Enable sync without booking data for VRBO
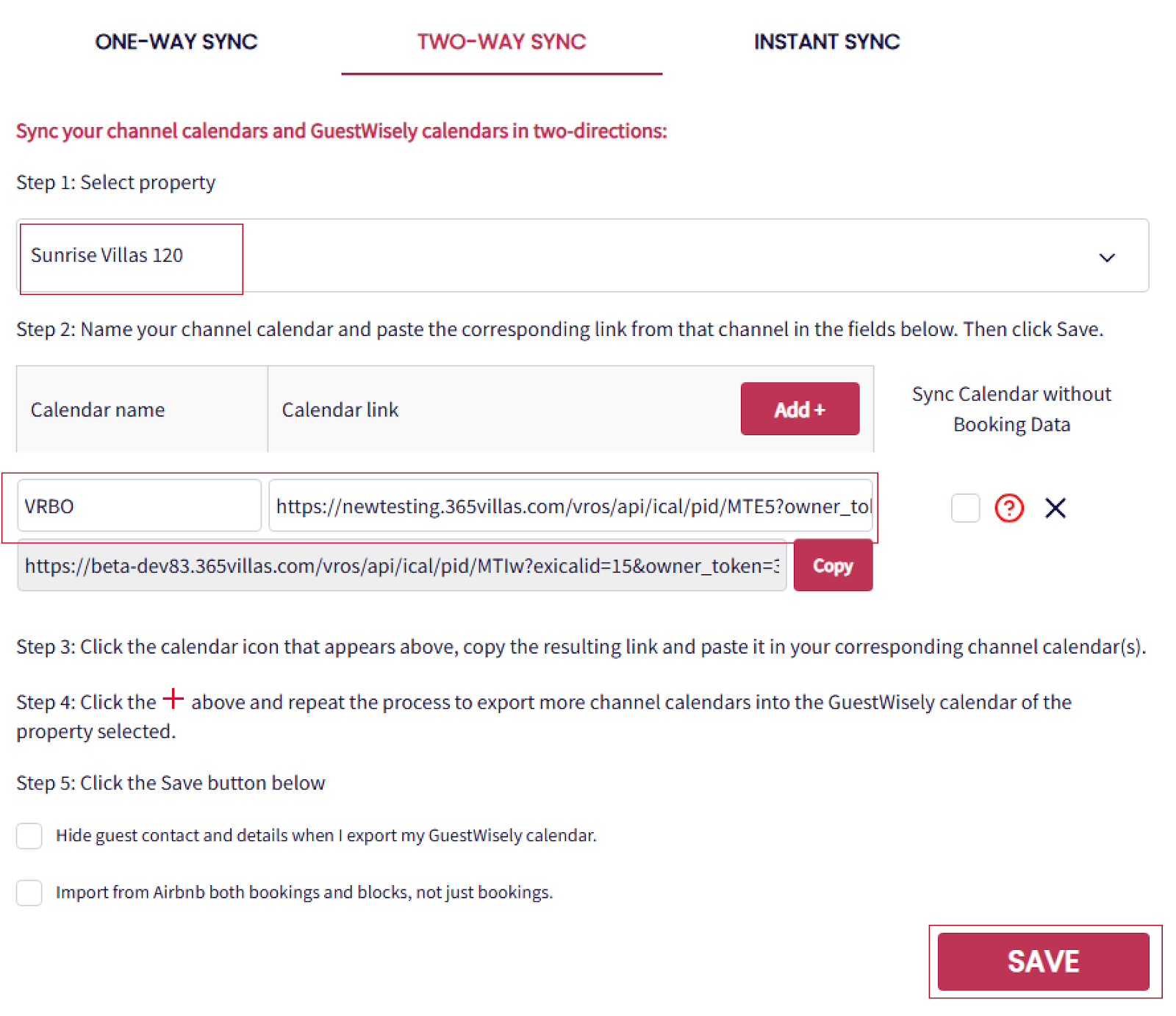 pyautogui.click(x=965, y=508)
